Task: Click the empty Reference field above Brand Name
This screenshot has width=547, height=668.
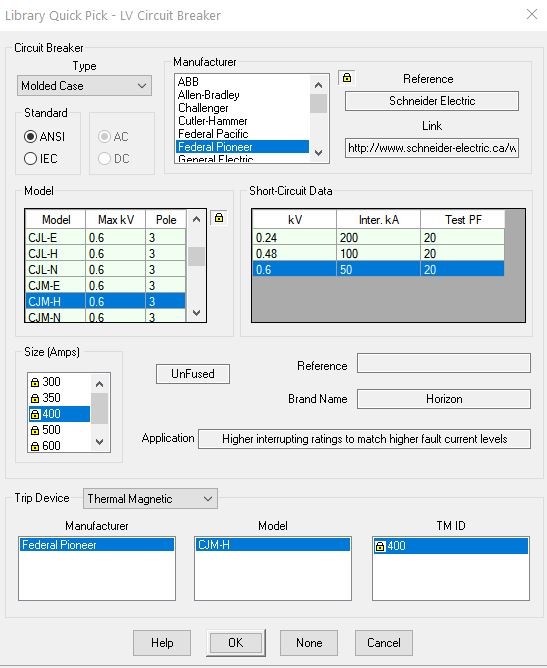Action: [444, 363]
